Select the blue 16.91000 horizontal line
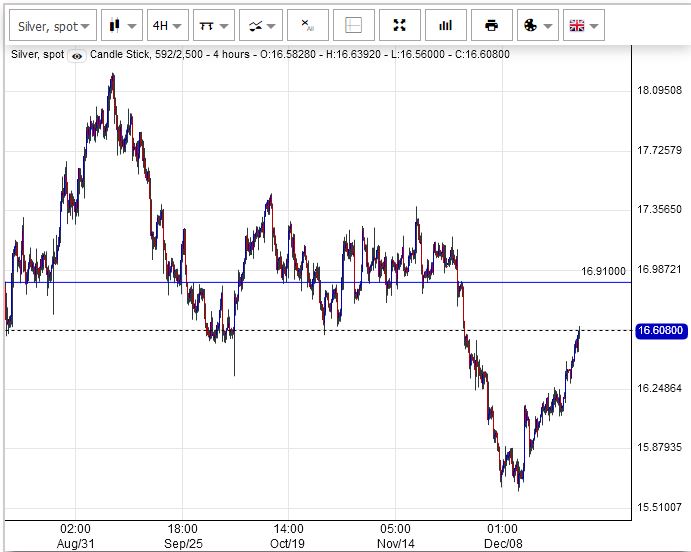Viewport: 691px width, 552px height. [x=300, y=282]
